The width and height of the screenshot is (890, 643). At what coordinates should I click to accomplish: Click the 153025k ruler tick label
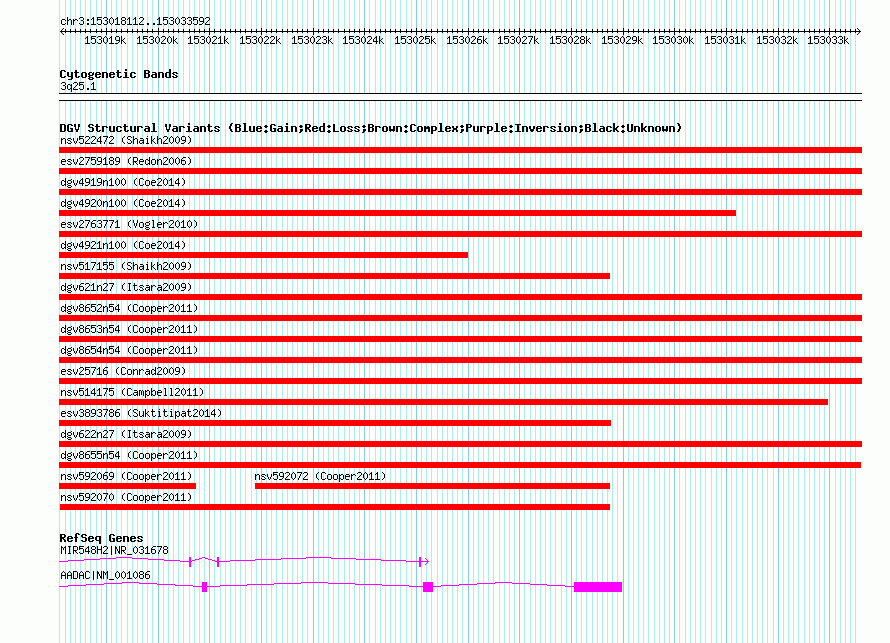(415, 40)
